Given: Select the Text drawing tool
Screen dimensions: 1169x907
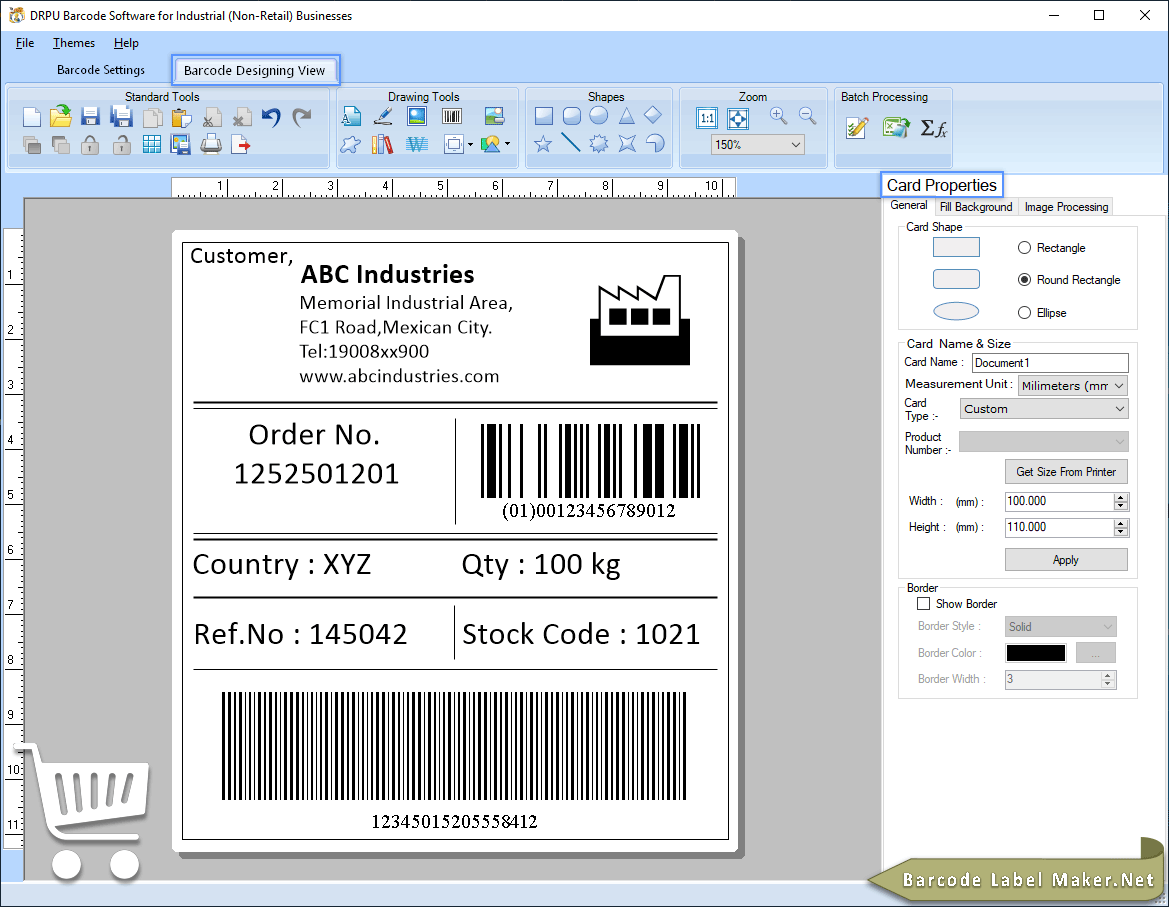Looking at the screenshot, I should click(351, 116).
